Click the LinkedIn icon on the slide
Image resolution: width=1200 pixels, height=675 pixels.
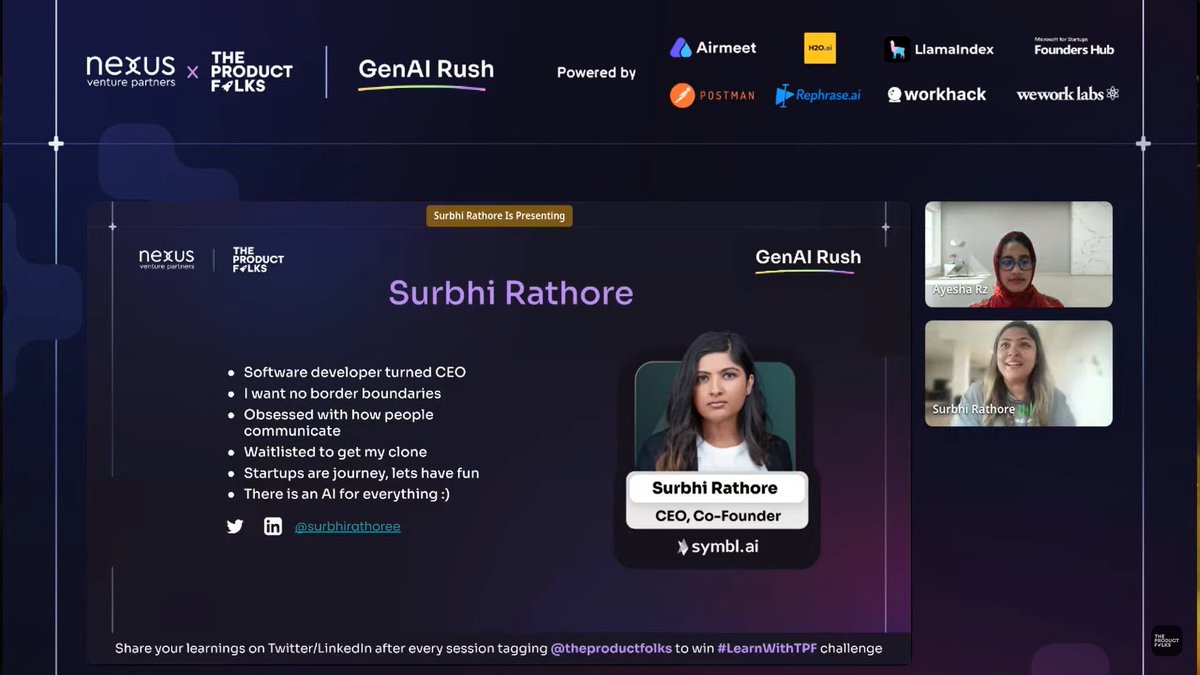273,526
